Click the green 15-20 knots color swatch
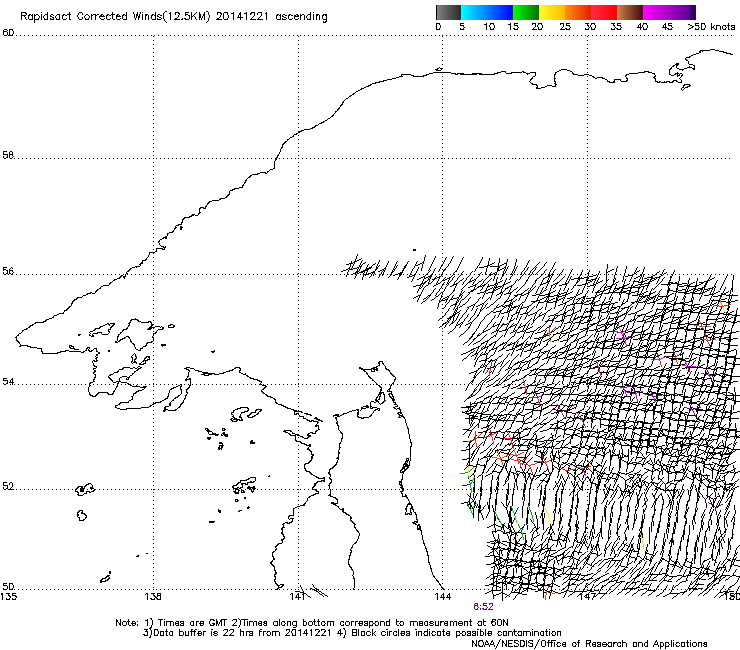The height and width of the screenshot is (650, 740). coord(526,12)
